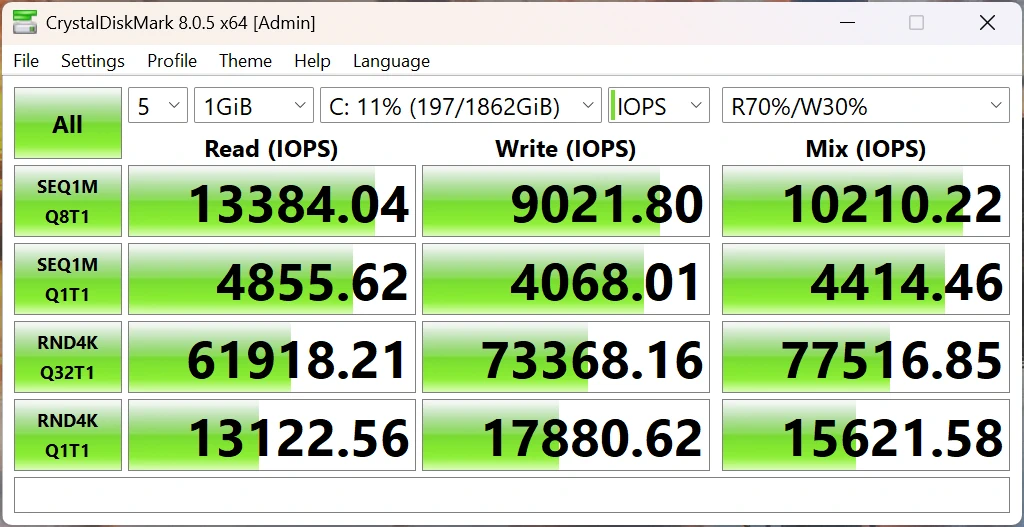
Task: Run the SEQ1M Q1T1 test
Action: pyautogui.click(x=68, y=279)
